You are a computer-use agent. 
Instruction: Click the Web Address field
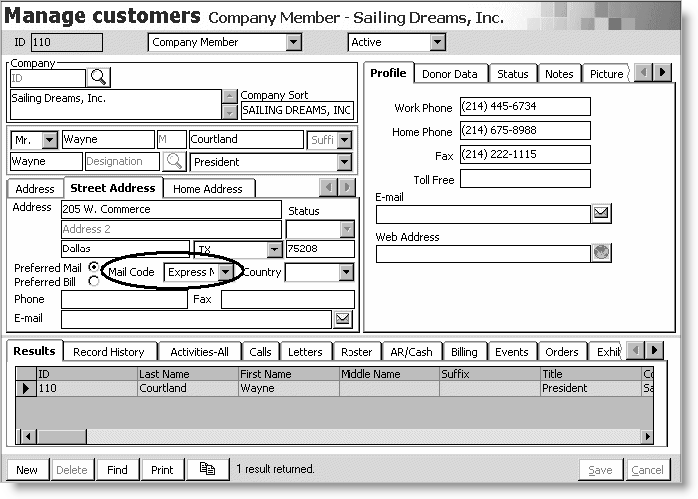[x=483, y=254]
